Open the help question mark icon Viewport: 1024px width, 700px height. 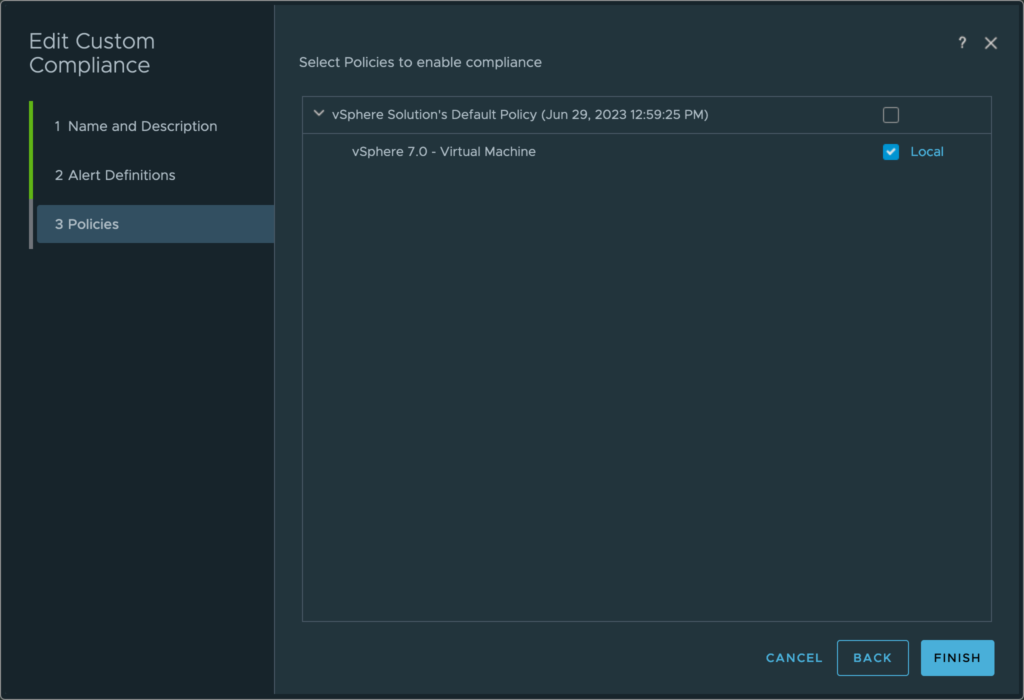(962, 43)
